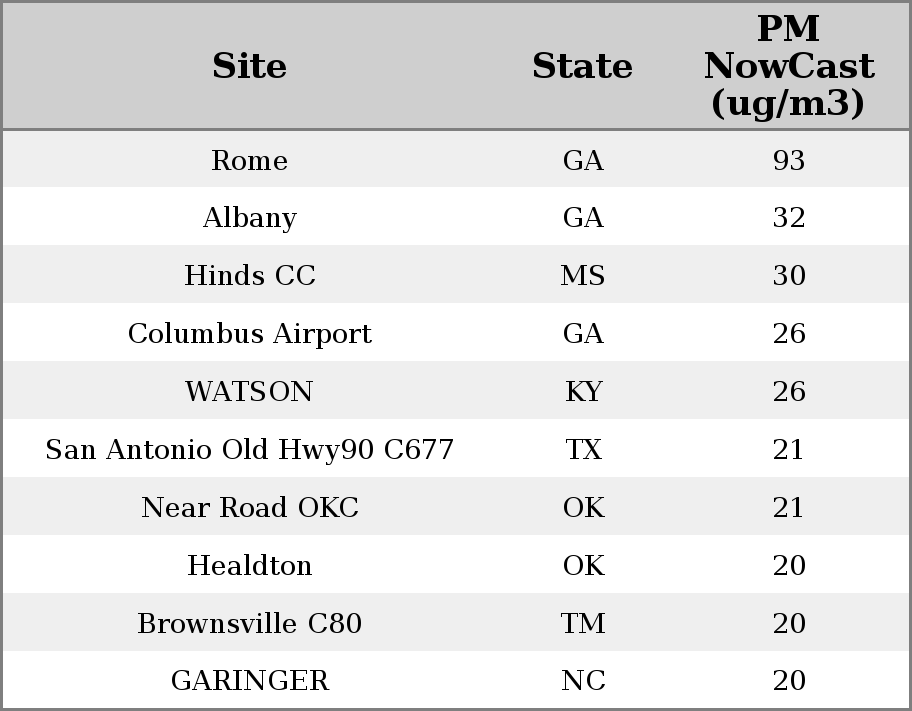Click the Site column header
Image resolution: width=912 pixels, height=711 pixels.
pos(250,66)
